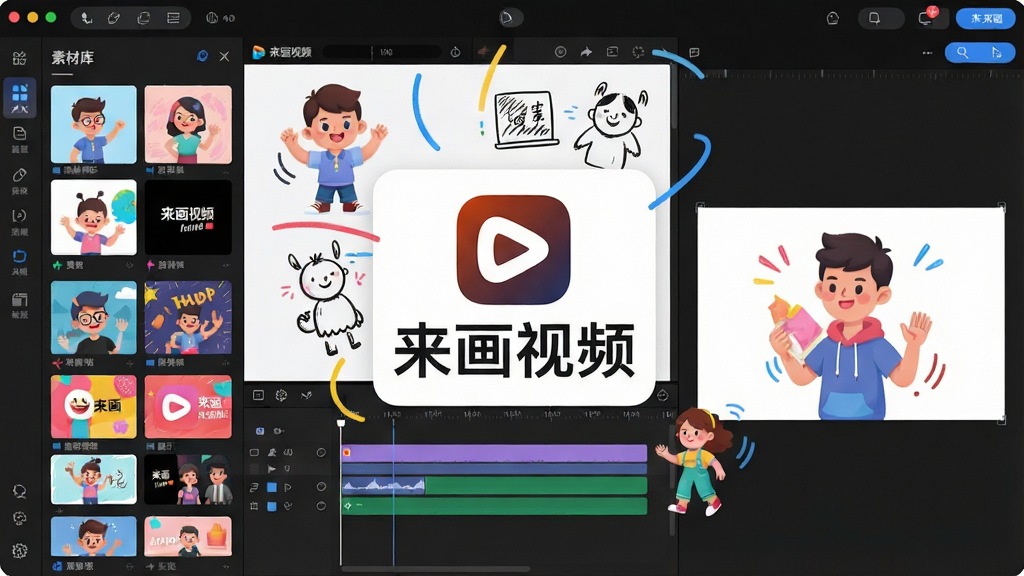Select the eraser-shaped tool in top toolbar
The height and width of the screenshot is (576, 1024).
[114, 18]
